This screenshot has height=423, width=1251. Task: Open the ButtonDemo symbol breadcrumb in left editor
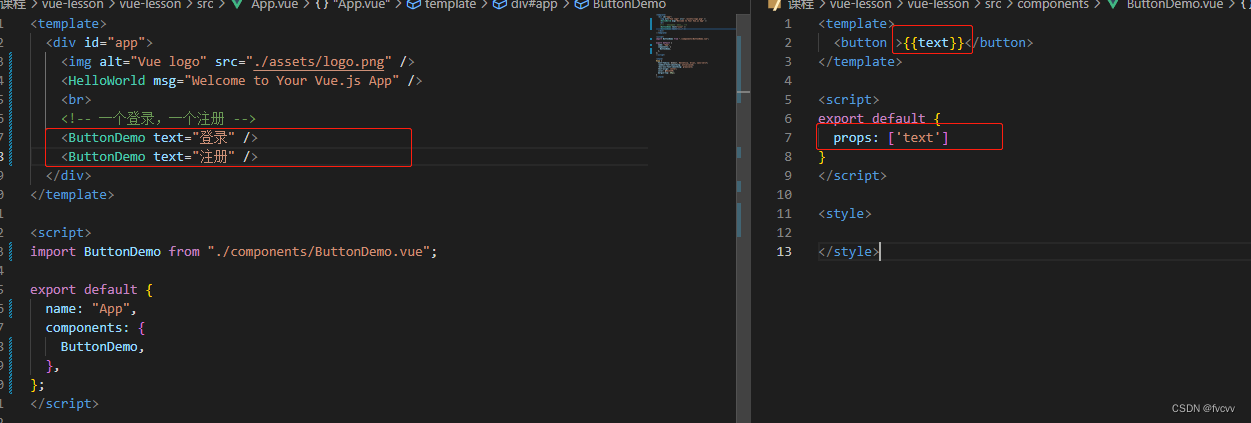click(629, 4)
